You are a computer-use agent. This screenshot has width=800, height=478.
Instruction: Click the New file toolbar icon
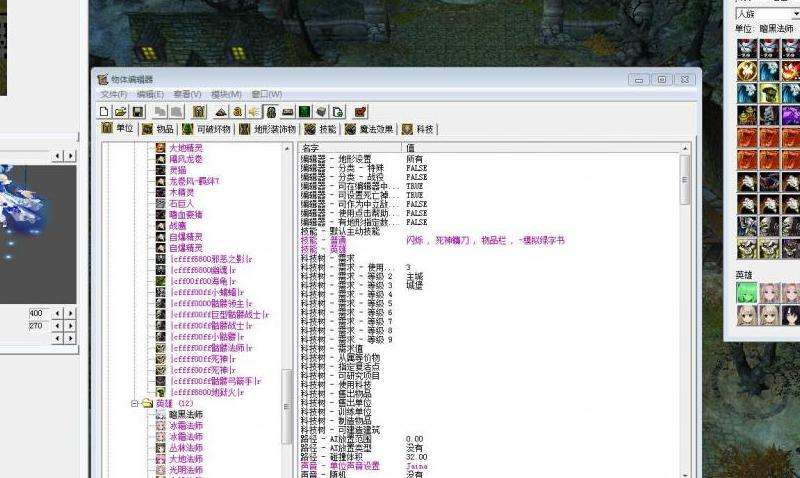tap(104, 112)
